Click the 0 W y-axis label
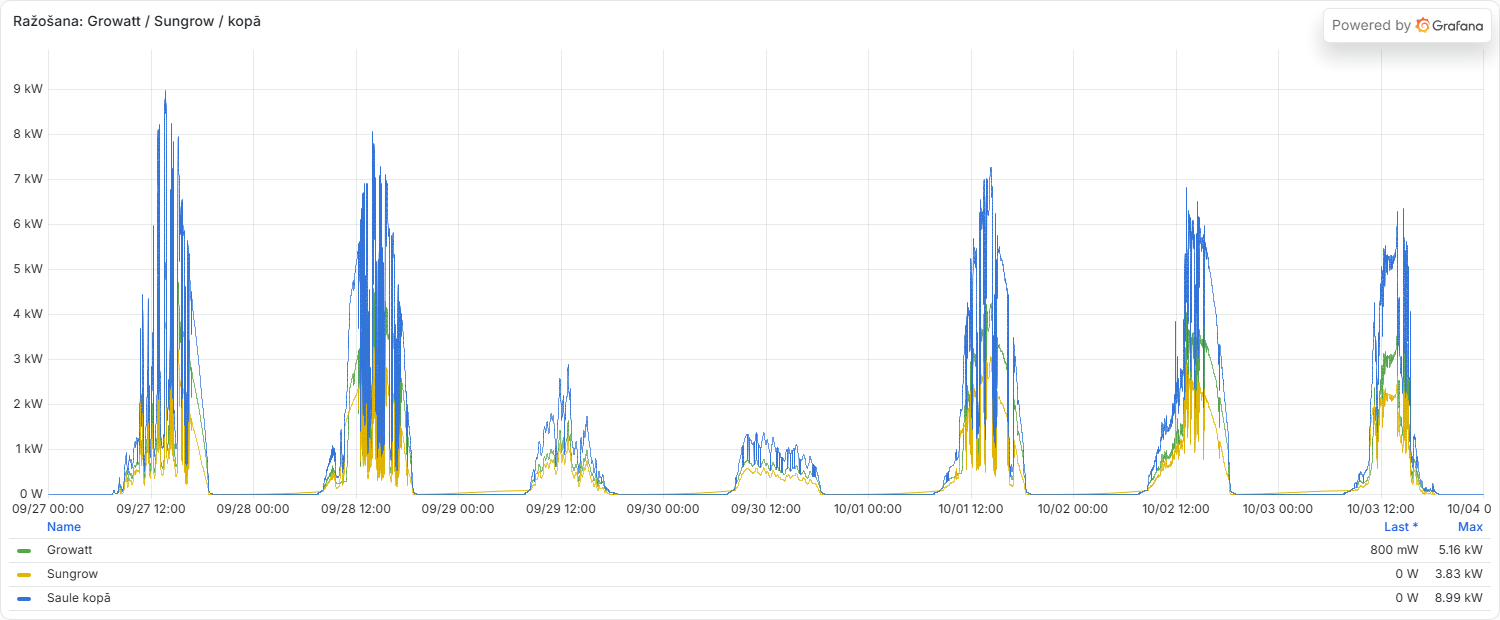1500x620 pixels. [32, 494]
